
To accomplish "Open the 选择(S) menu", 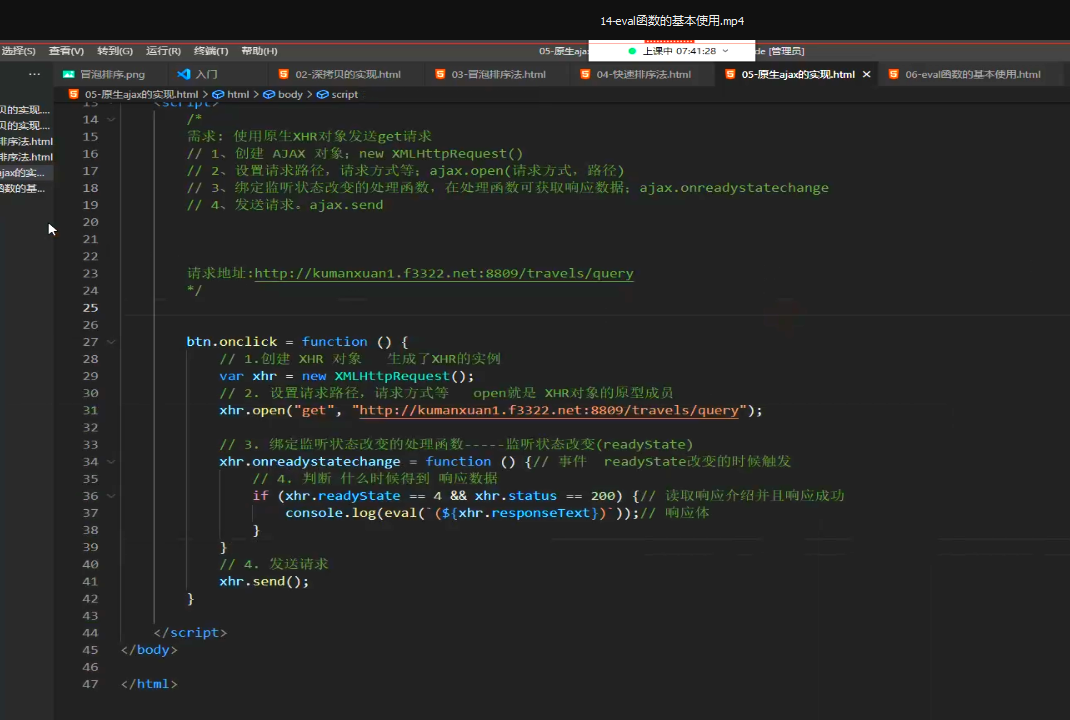I will coord(18,51).
